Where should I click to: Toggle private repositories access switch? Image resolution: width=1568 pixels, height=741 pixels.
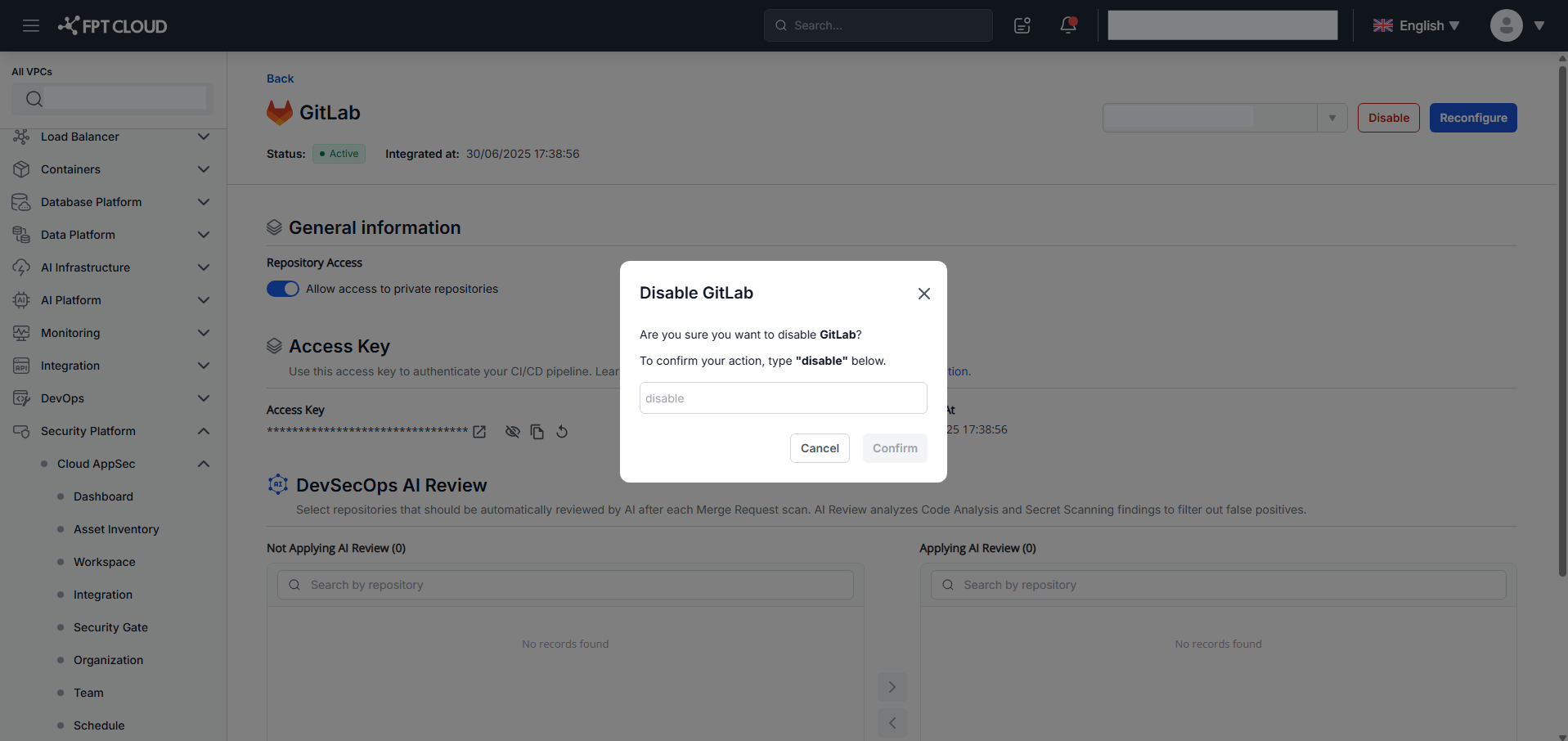point(283,289)
